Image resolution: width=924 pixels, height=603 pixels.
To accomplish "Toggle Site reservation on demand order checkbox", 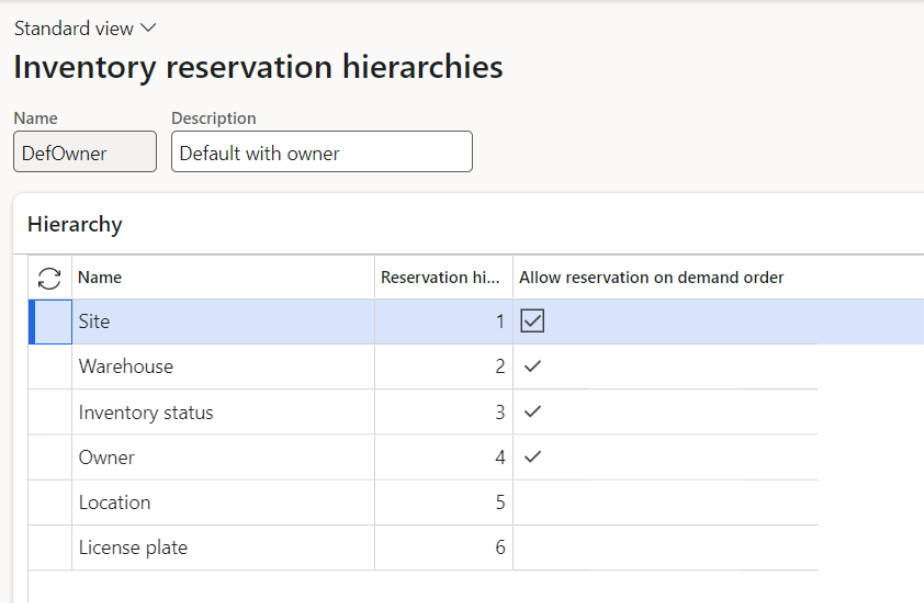I will 533,321.
